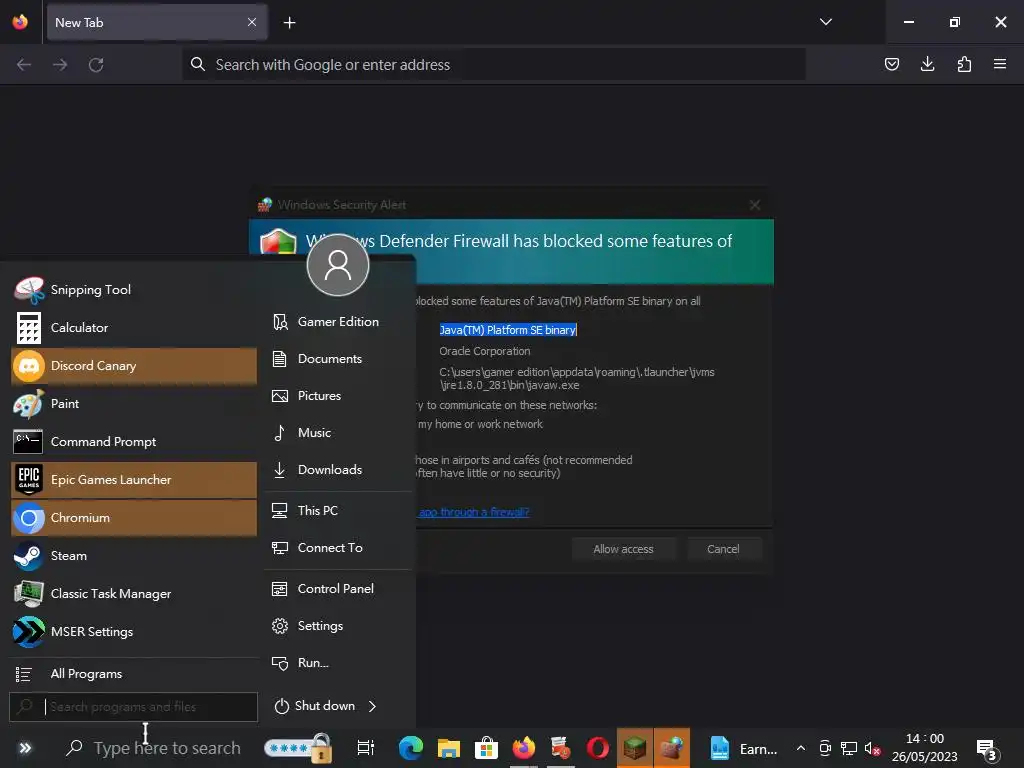This screenshot has height=768, width=1024.
Task: Open MSER Settings entry
Action: (x=134, y=632)
